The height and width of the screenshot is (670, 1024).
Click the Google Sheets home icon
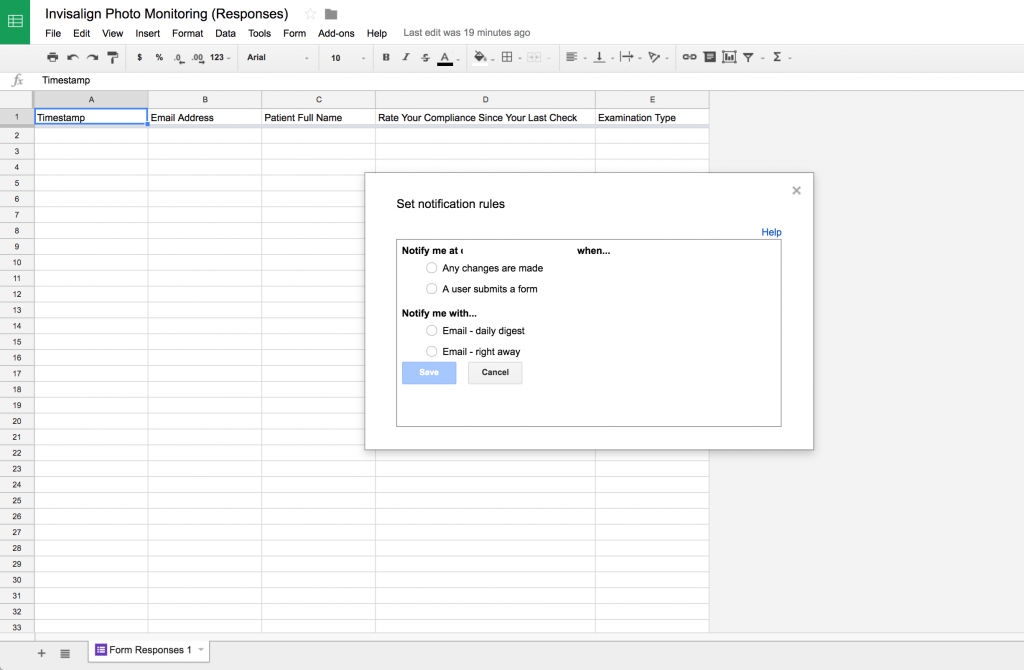tap(15, 22)
